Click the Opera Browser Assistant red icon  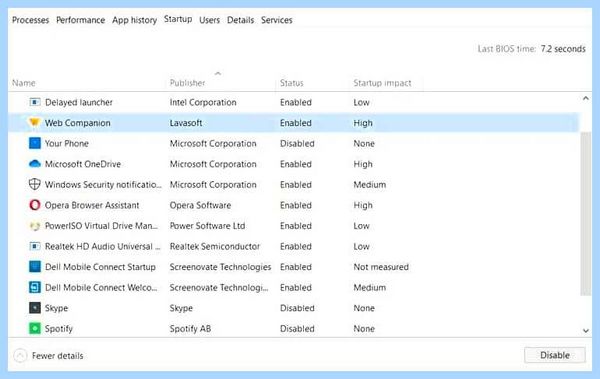(35, 205)
